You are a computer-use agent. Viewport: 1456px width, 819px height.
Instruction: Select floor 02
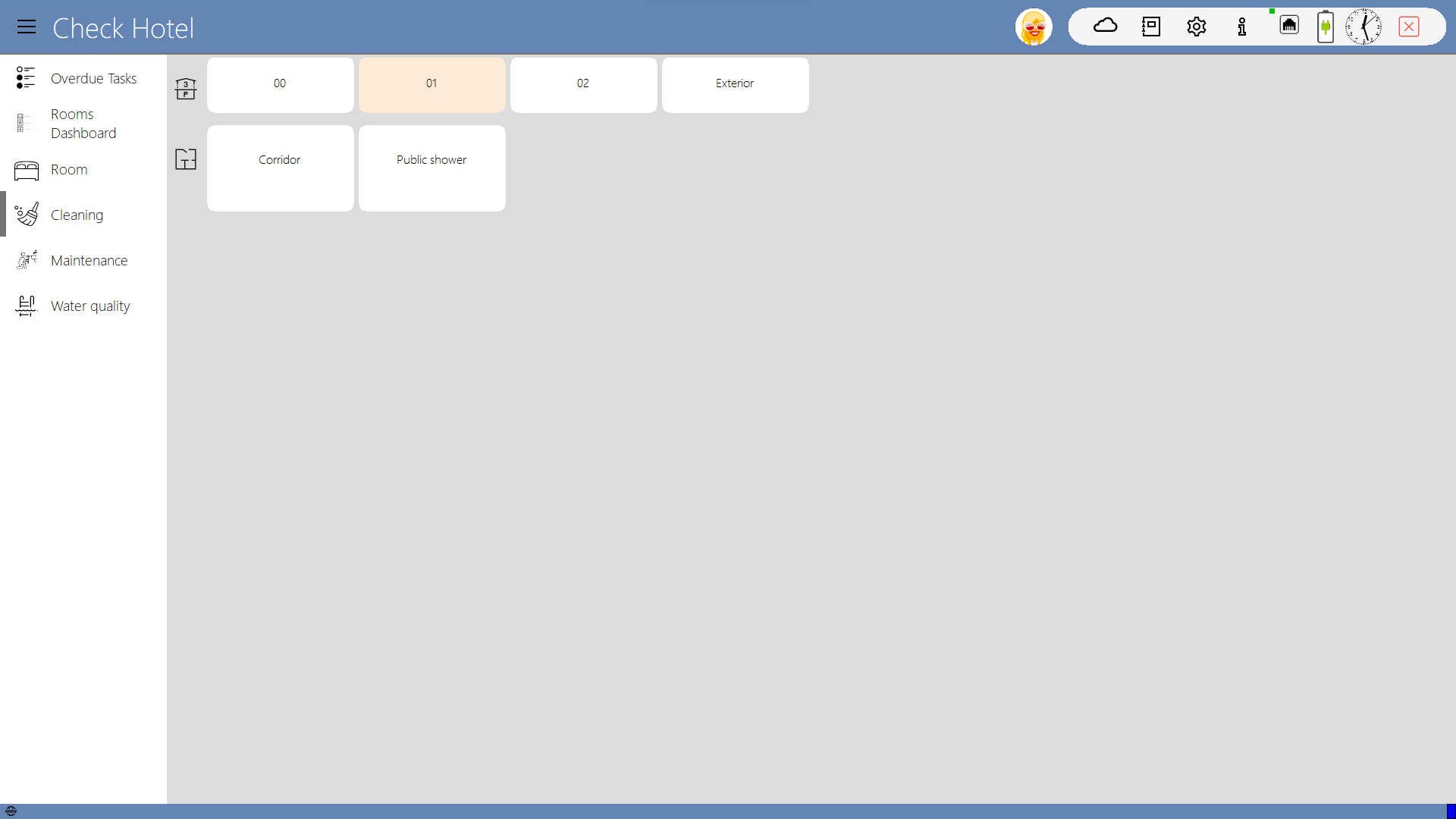click(583, 84)
